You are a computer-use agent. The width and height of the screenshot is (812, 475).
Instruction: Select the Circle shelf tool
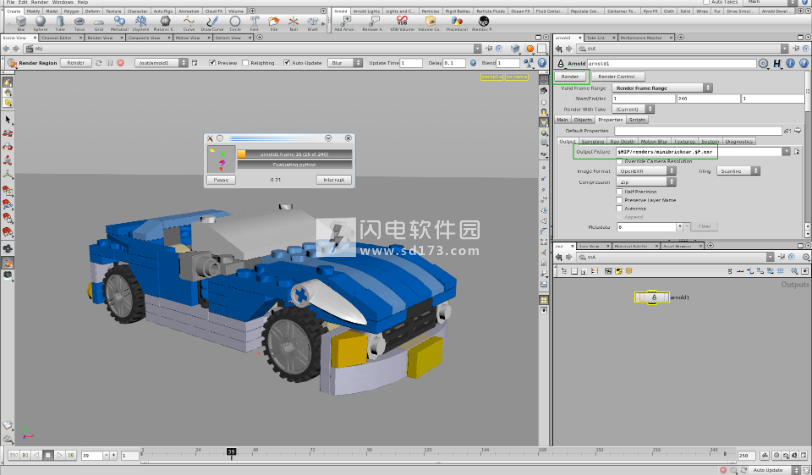235,23
